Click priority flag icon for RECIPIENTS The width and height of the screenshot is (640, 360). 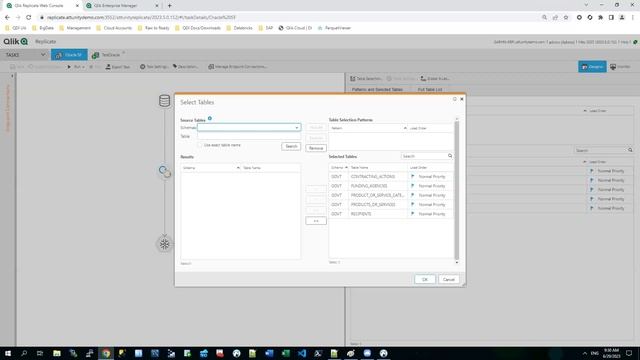click(413, 214)
